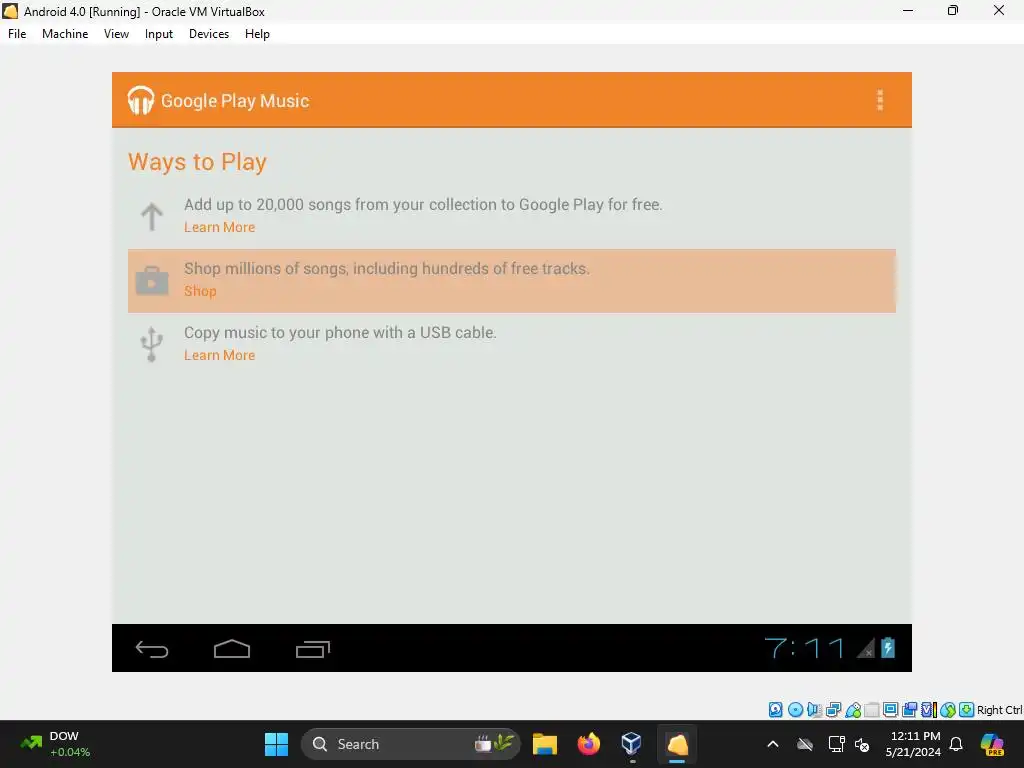
Task: Click the OneDrive cloud tray icon
Action: [x=805, y=744]
